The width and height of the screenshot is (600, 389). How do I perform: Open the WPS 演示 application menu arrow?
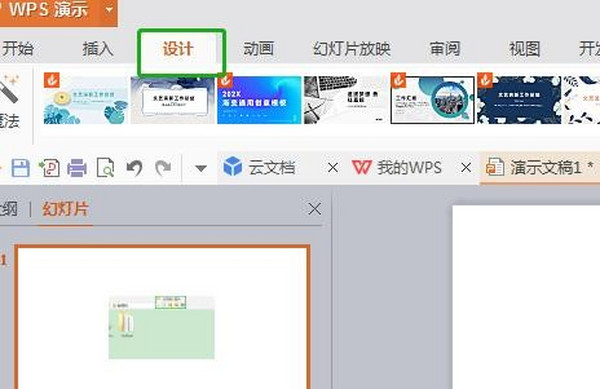[109, 10]
